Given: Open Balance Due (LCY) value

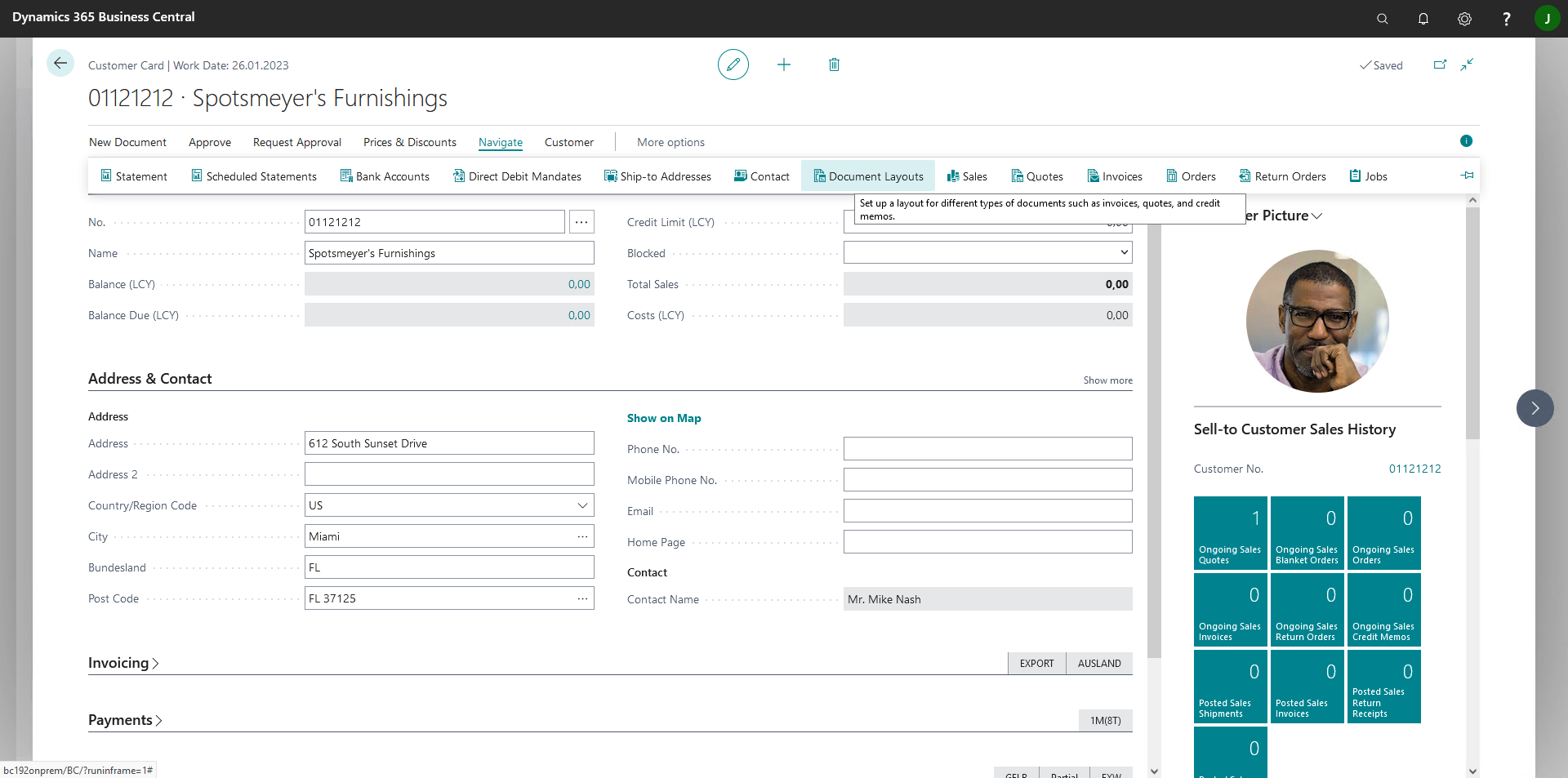Looking at the screenshot, I should click(x=579, y=315).
